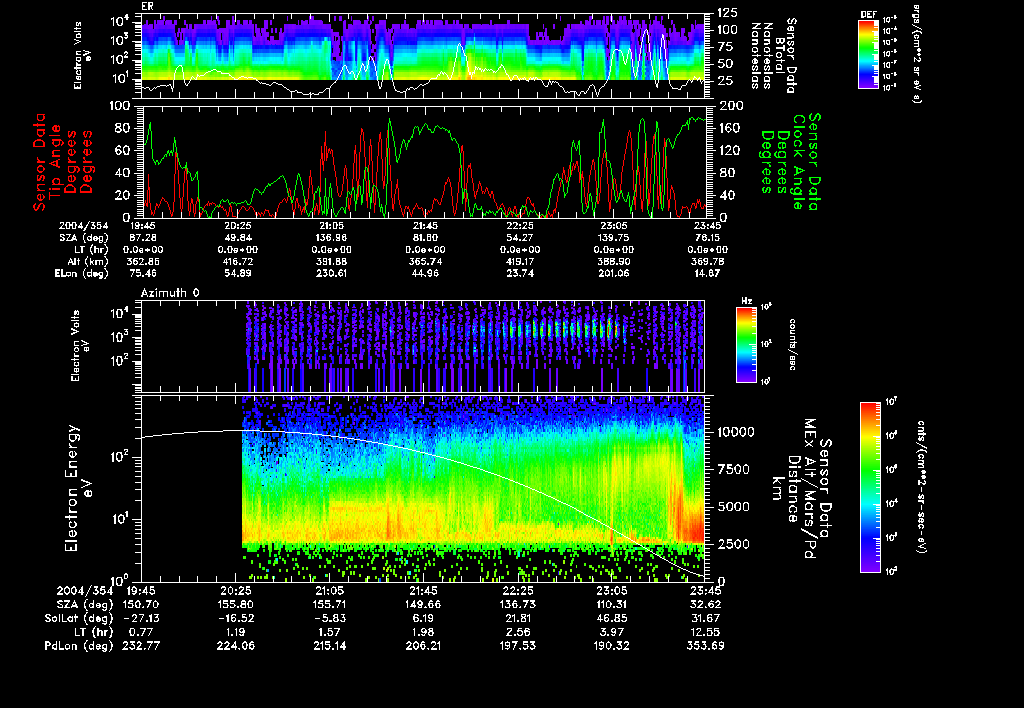Click the PdLon value '215.14'
Viewport: 1024px width, 708px height.
click(329, 646)
